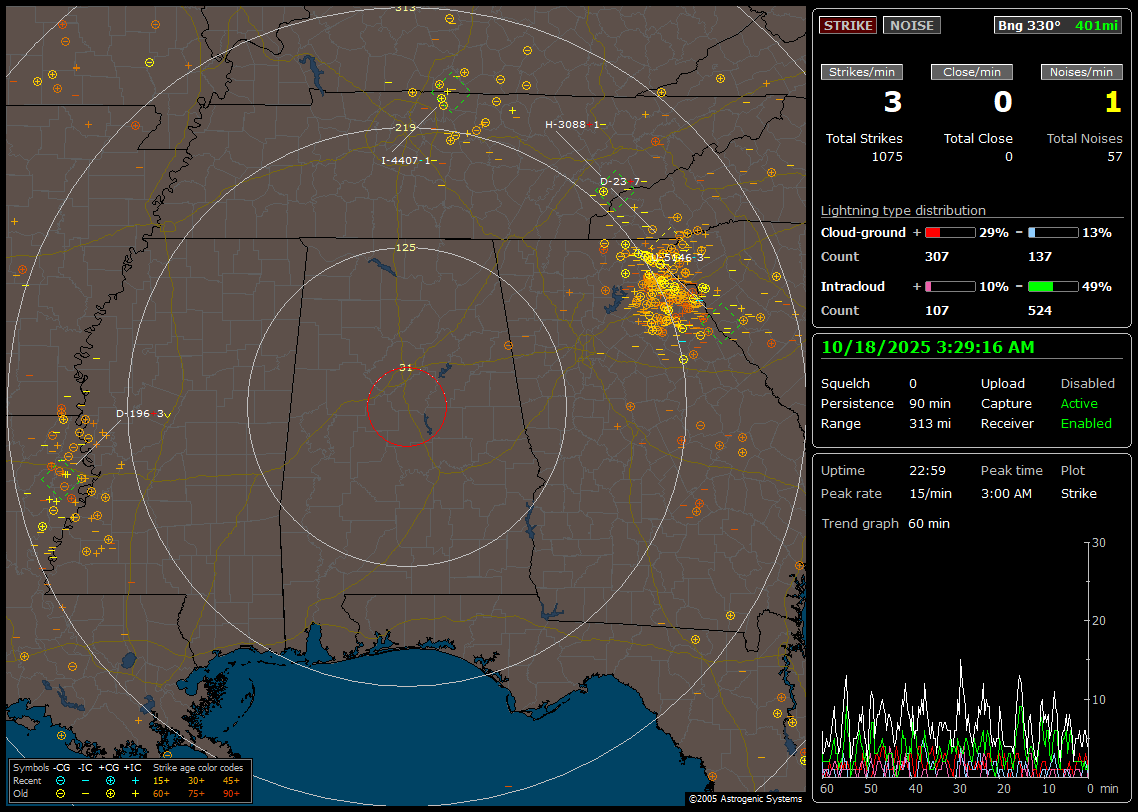Click the Upload Disabled status
The image size is (1138, 812).
(x=1087, y=384)
